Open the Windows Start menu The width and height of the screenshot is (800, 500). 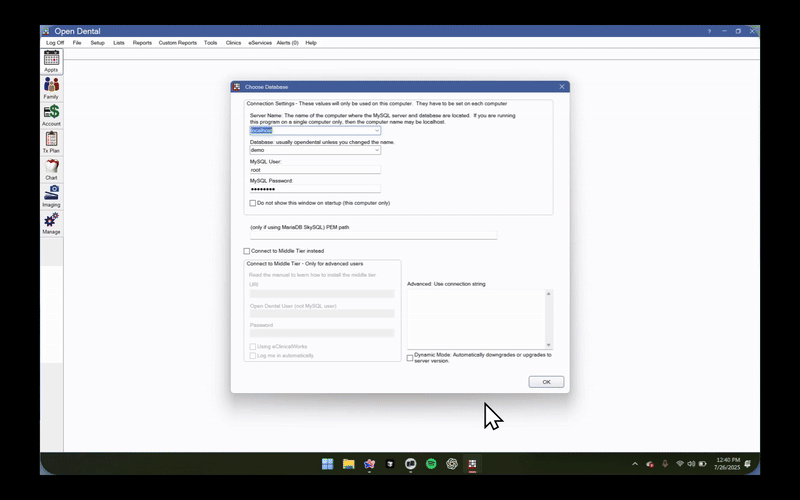(327, 464)
